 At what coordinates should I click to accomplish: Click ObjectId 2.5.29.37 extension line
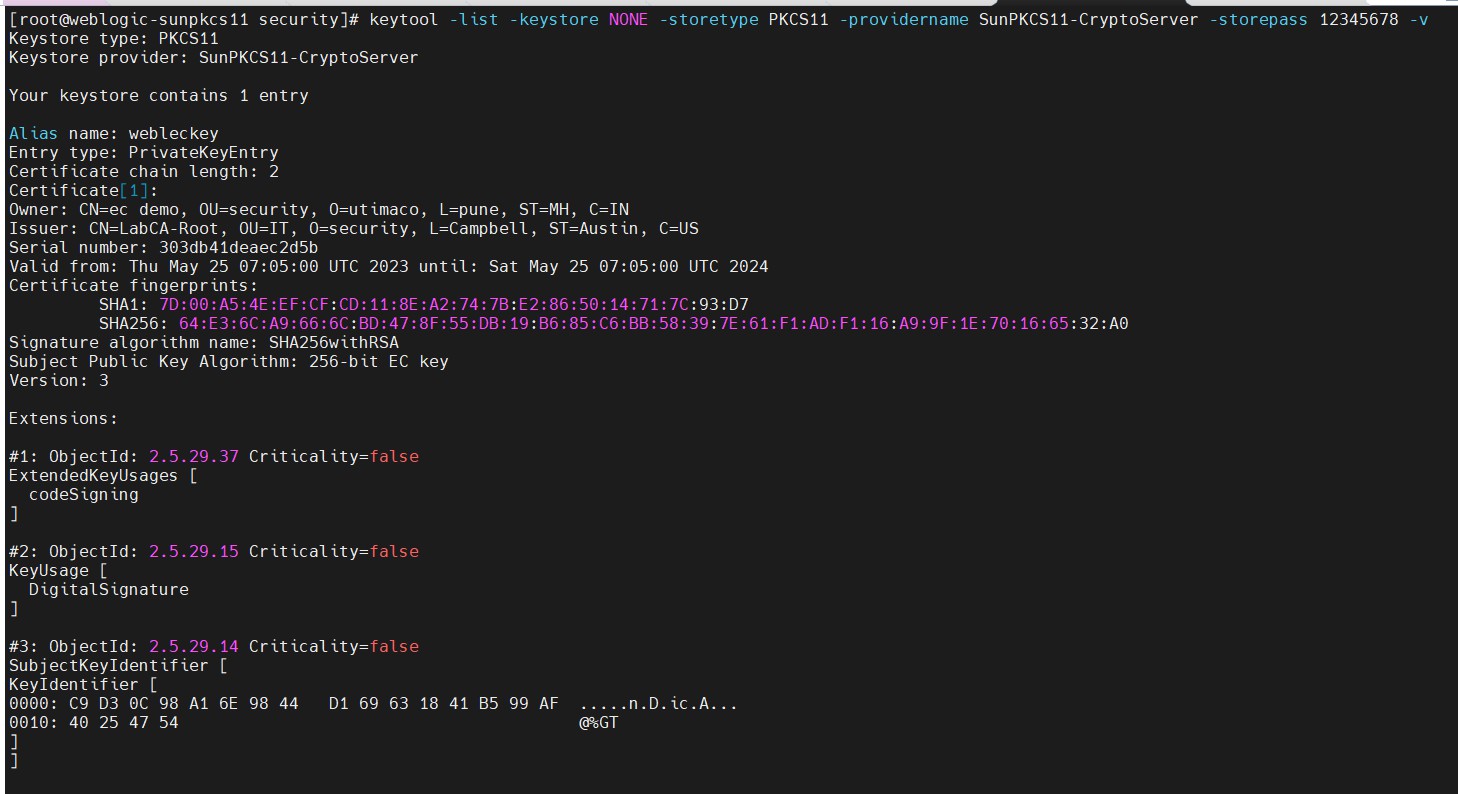click(213, 457)
